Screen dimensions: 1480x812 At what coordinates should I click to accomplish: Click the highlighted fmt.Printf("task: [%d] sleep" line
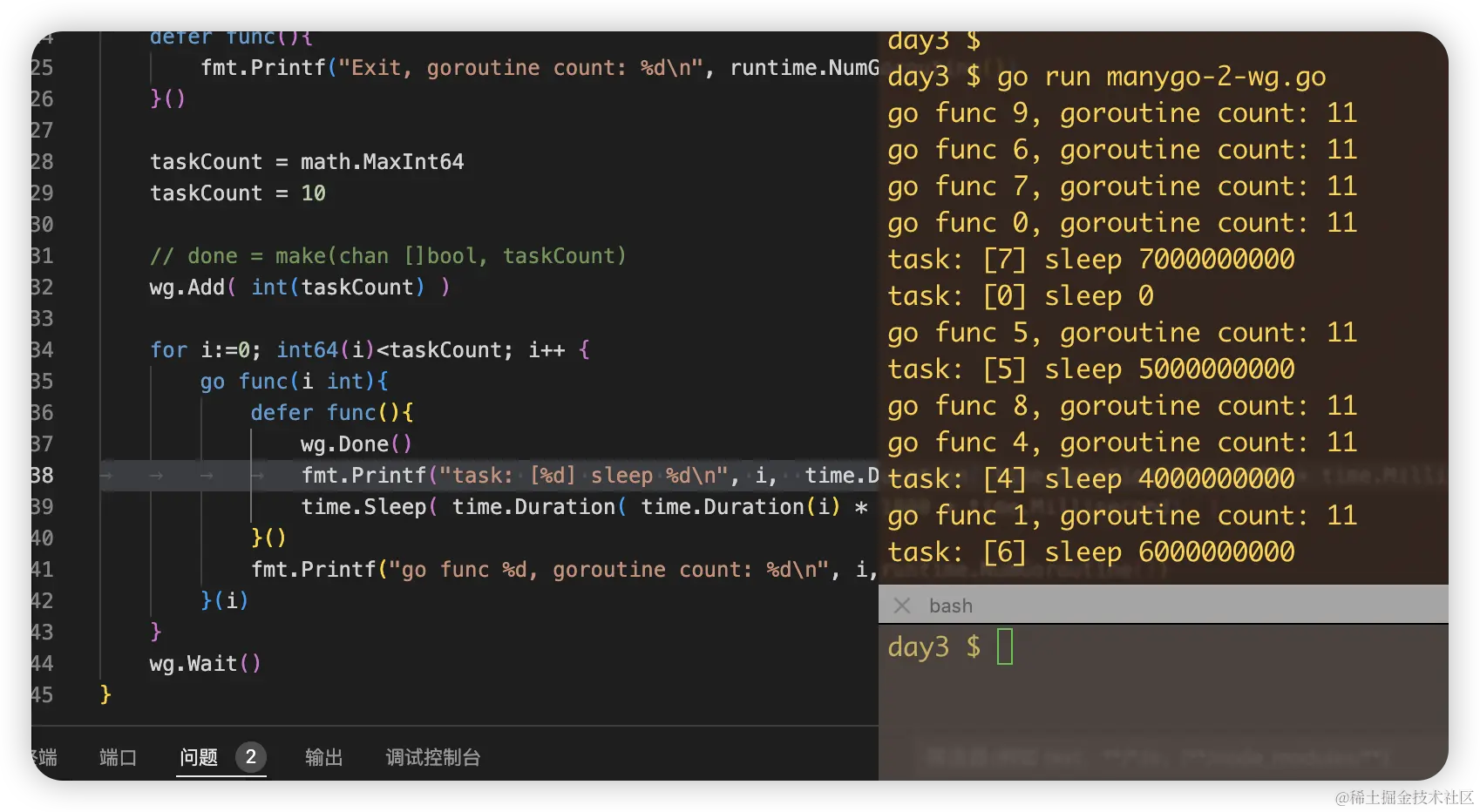590,476
